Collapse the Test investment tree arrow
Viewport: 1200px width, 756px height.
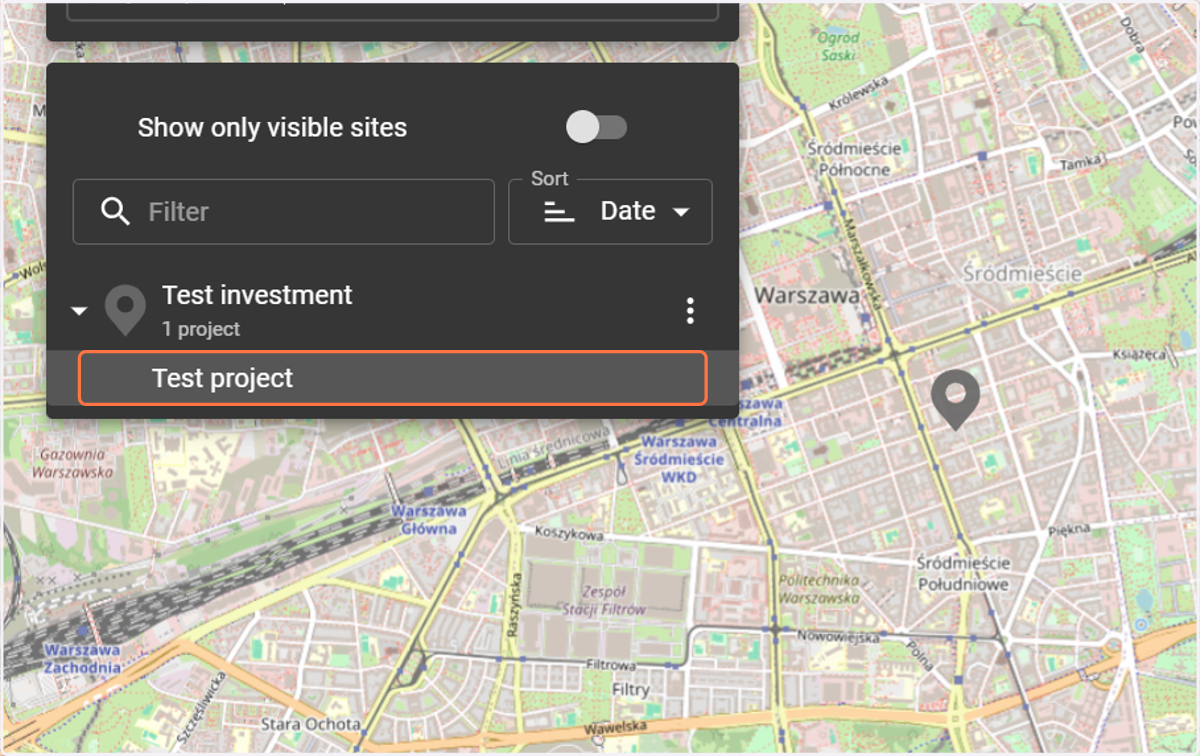point(79,311)
